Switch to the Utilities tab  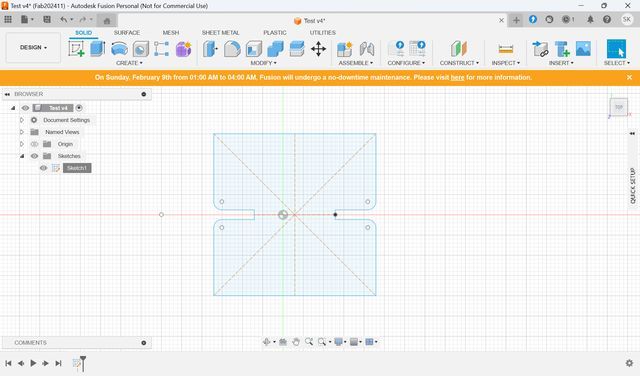coord(322,33)
